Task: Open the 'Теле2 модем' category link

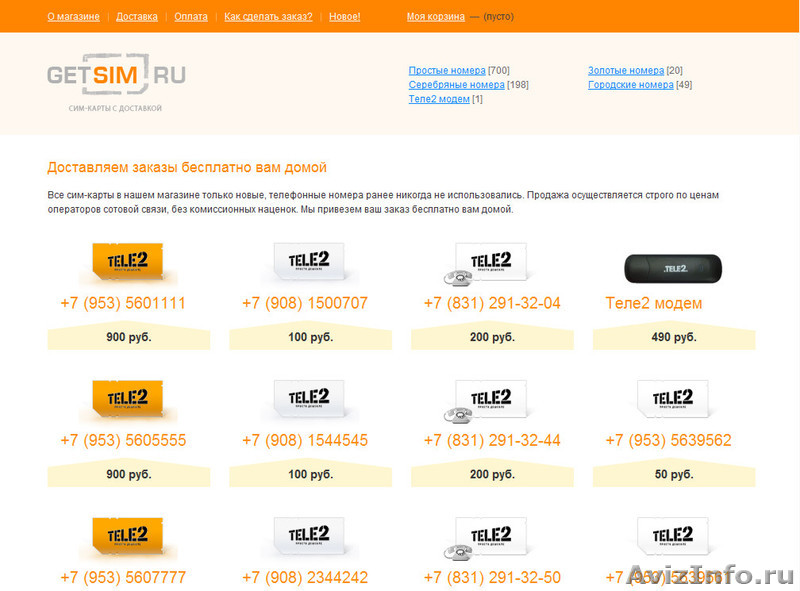Action: [x=439, y=99]
